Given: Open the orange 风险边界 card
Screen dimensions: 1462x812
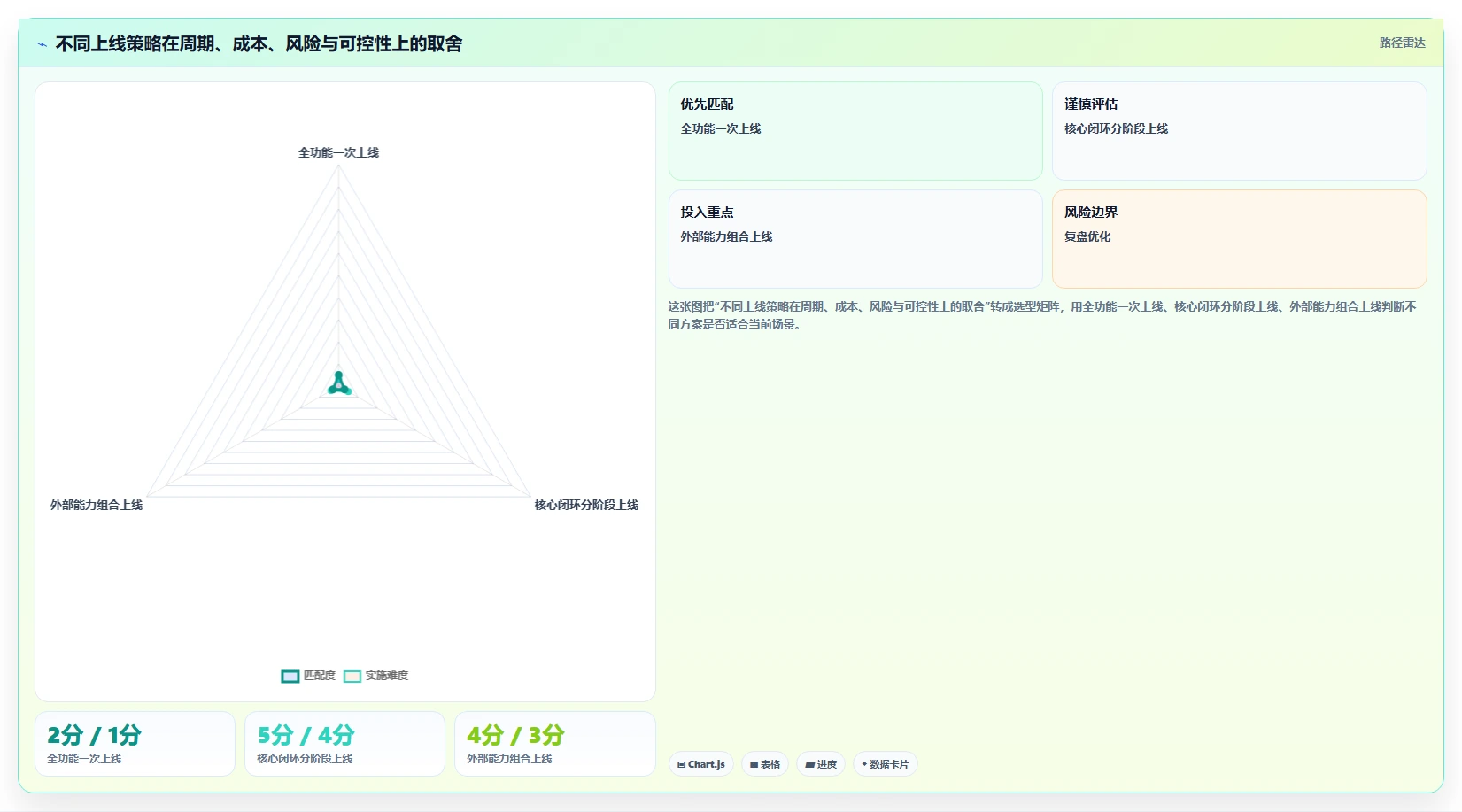Looking at the screenshot, I should (1239, 239).
